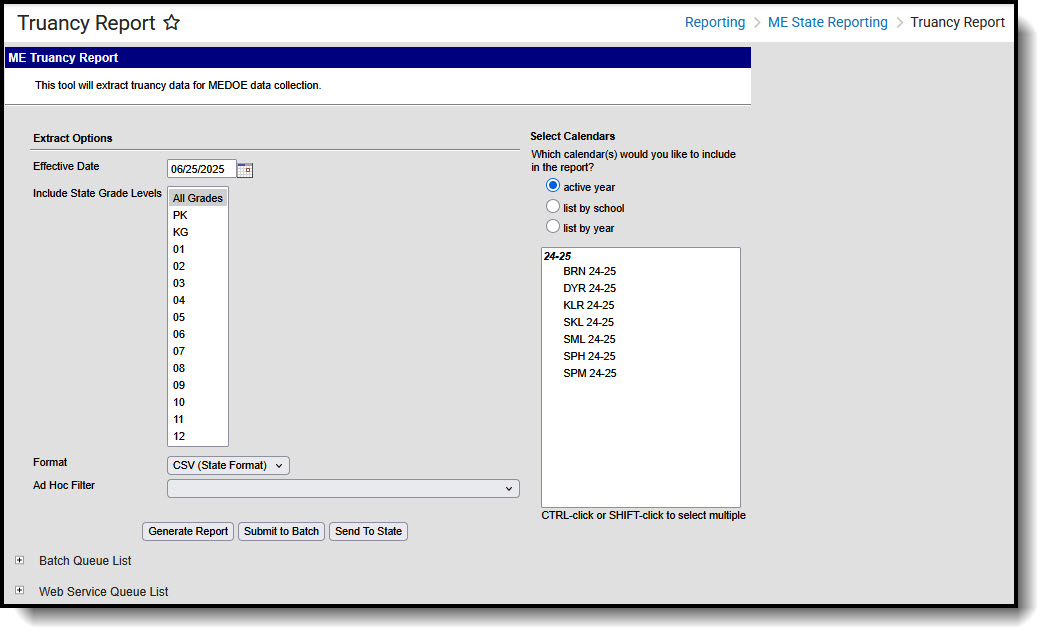Select the SPM 24-25 calendar

pyautogui.click(x=590, y=373)
